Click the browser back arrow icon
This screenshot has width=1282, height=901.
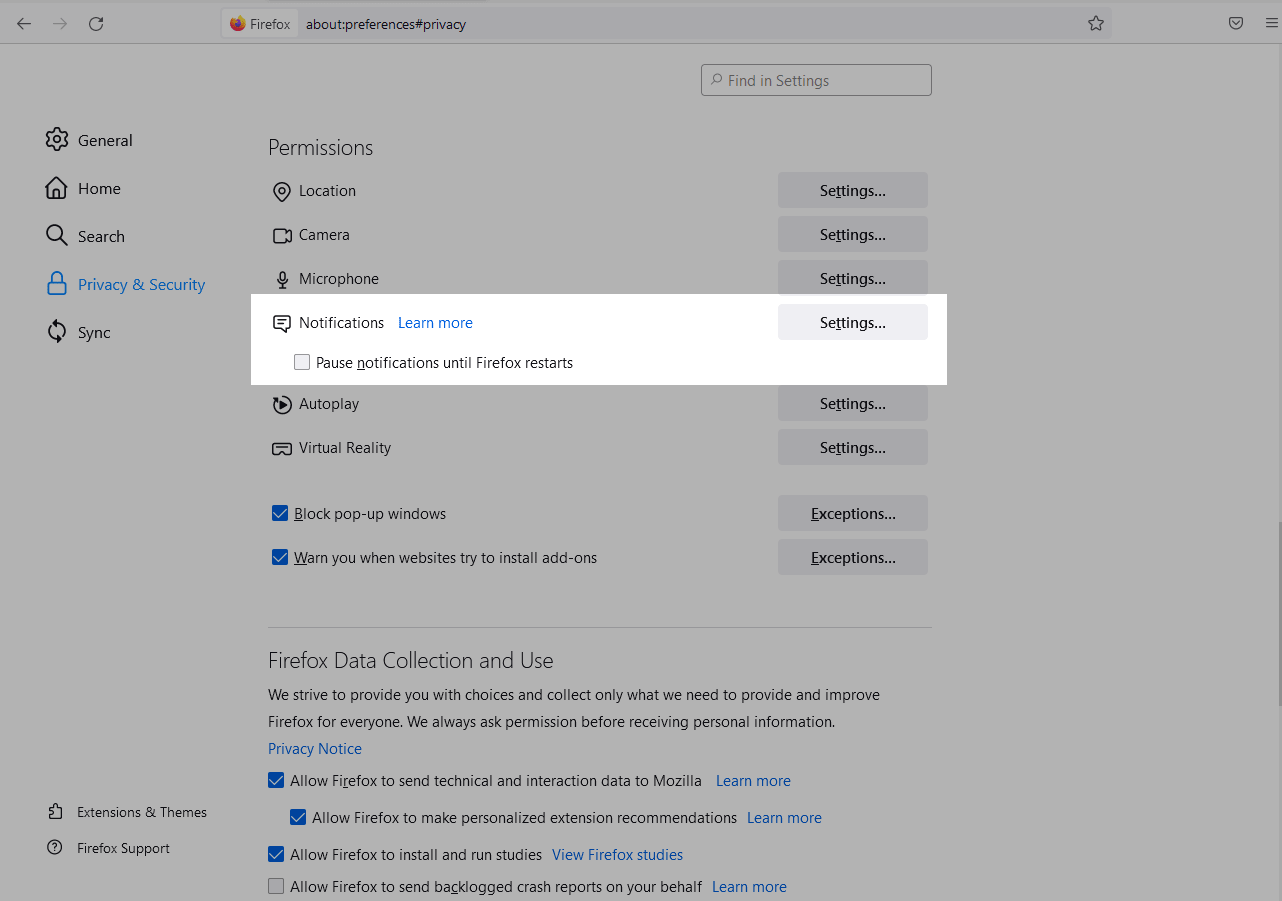click(24, 24)
